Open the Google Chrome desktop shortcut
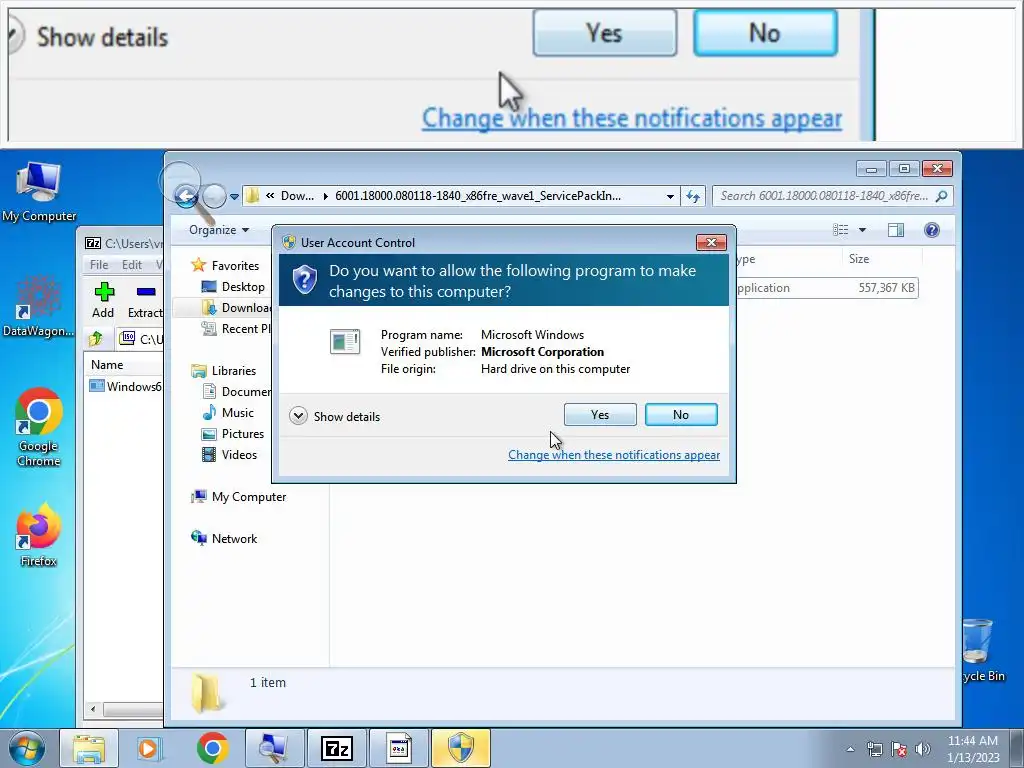The width and height of the screenshot is (1024, 768). (39, 428)
